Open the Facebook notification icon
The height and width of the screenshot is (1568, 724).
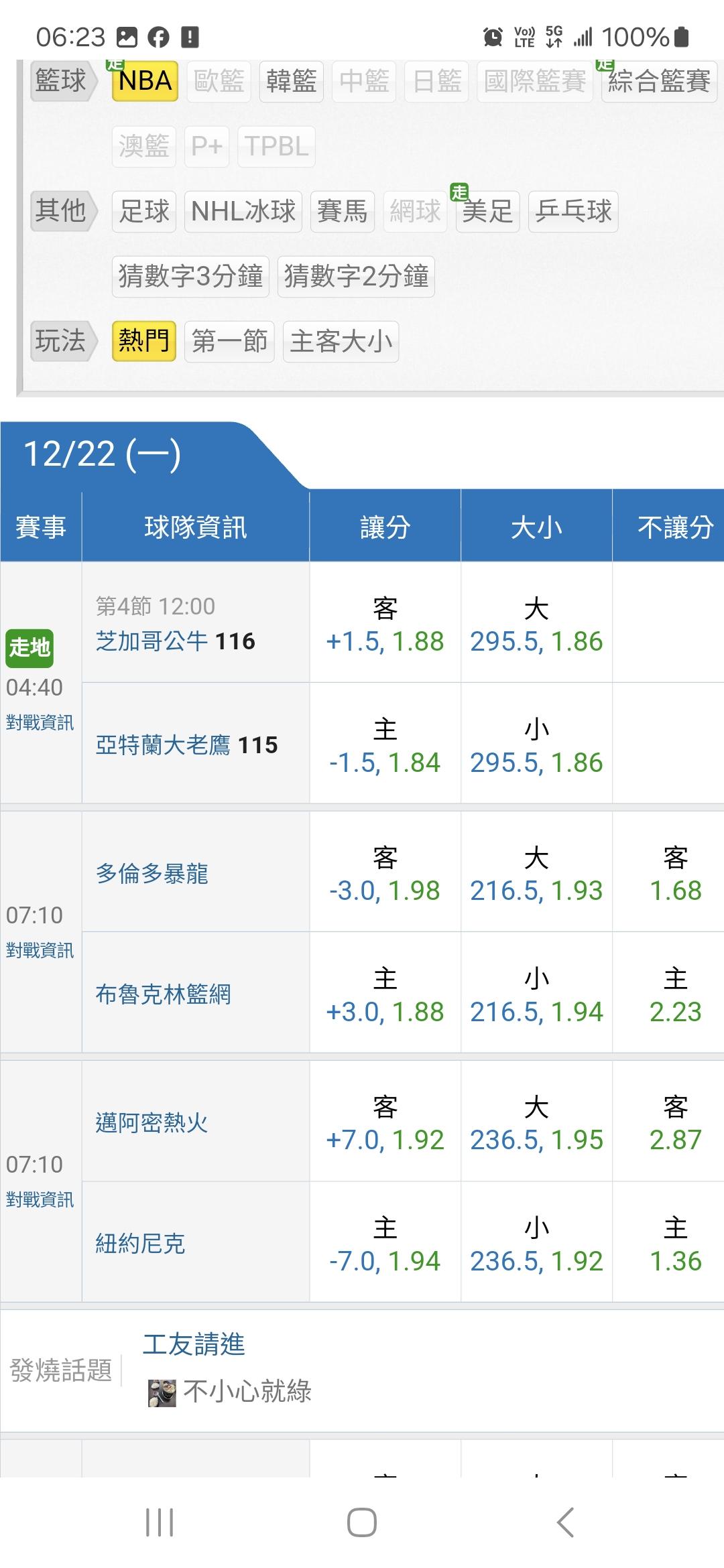coord(158,37)
